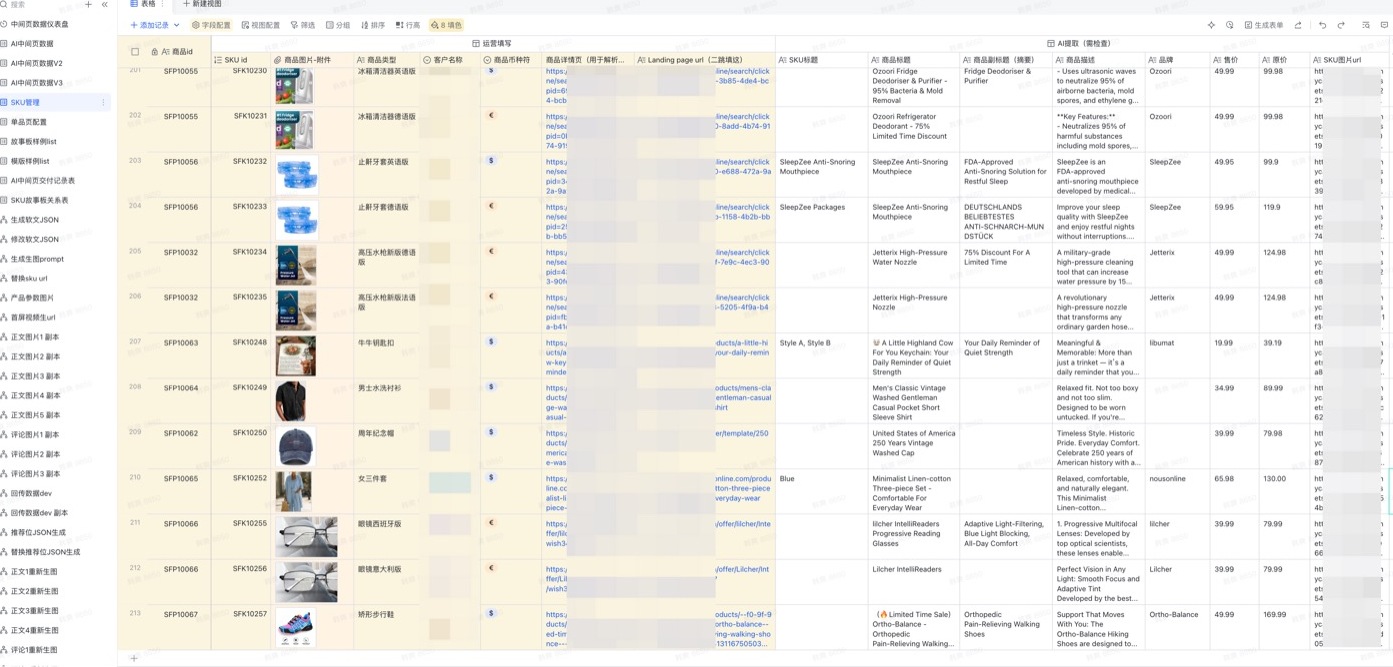Open landing page link in row SFK10249

(x=742, y=397)
